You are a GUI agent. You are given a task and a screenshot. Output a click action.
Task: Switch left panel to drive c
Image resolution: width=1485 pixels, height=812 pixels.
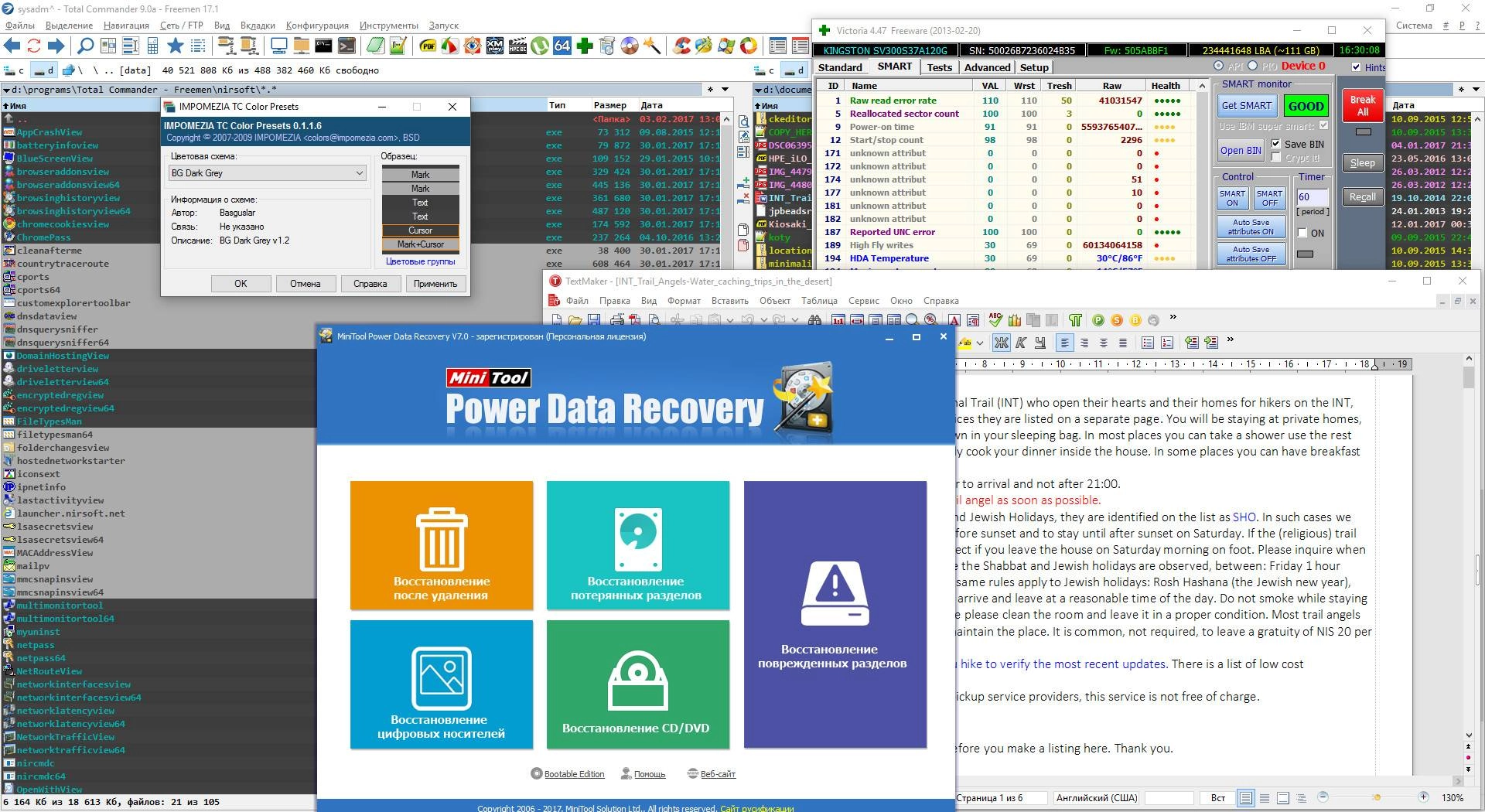coord(14,70)
